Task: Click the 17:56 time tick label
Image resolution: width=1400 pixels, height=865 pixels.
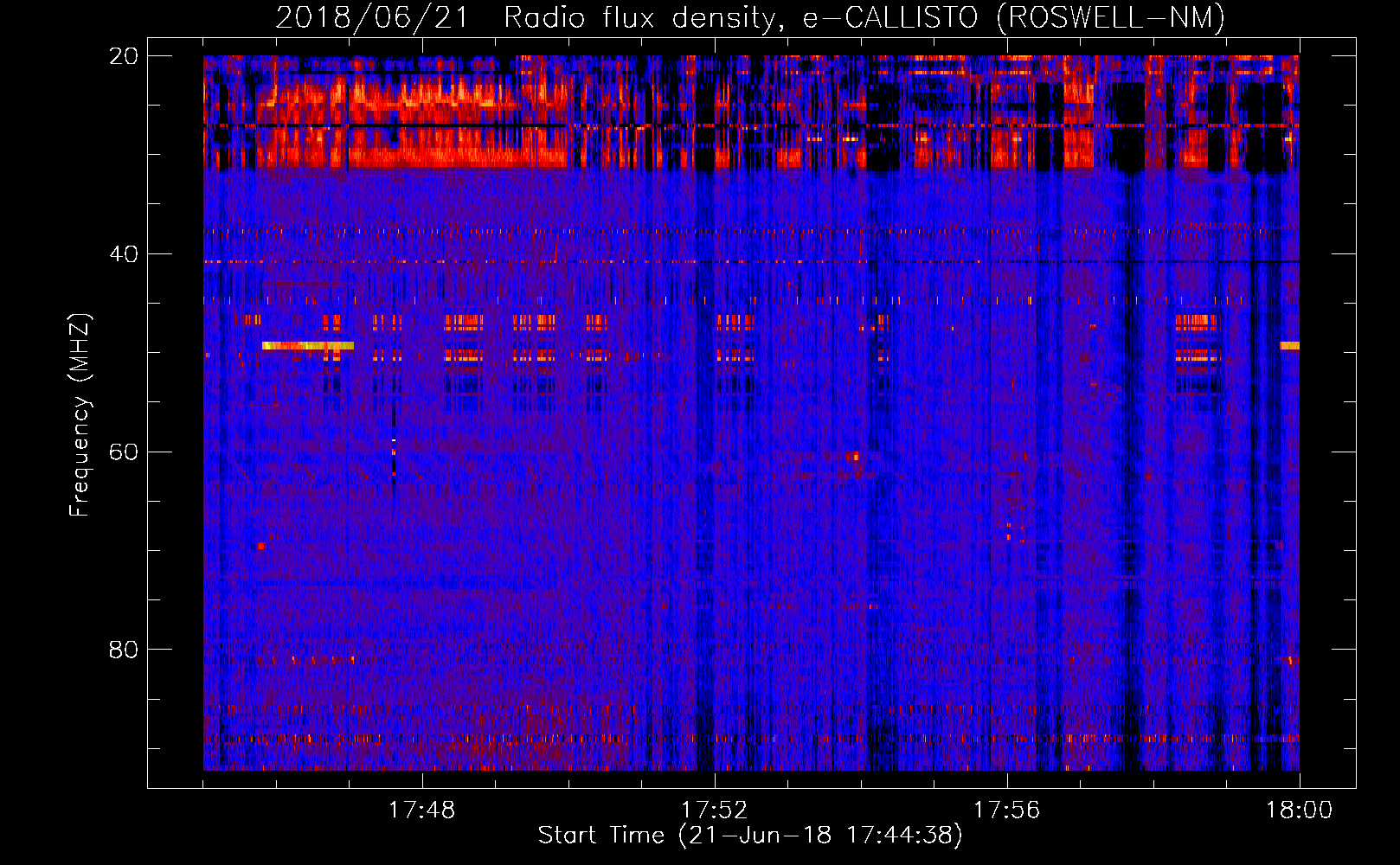Action: tap(1006, 811)
